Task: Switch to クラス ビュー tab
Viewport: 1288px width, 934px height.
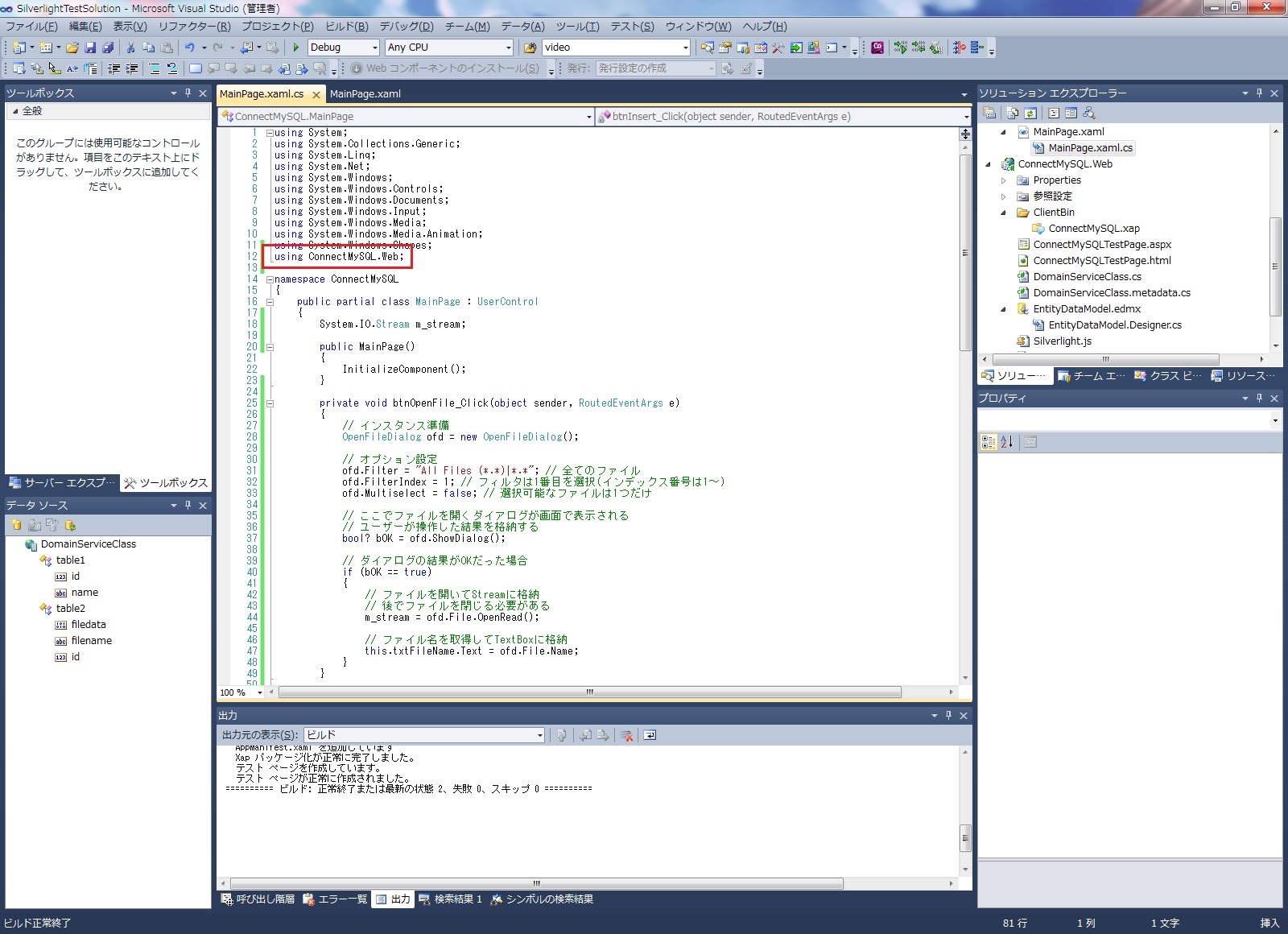Action: 1167,376
